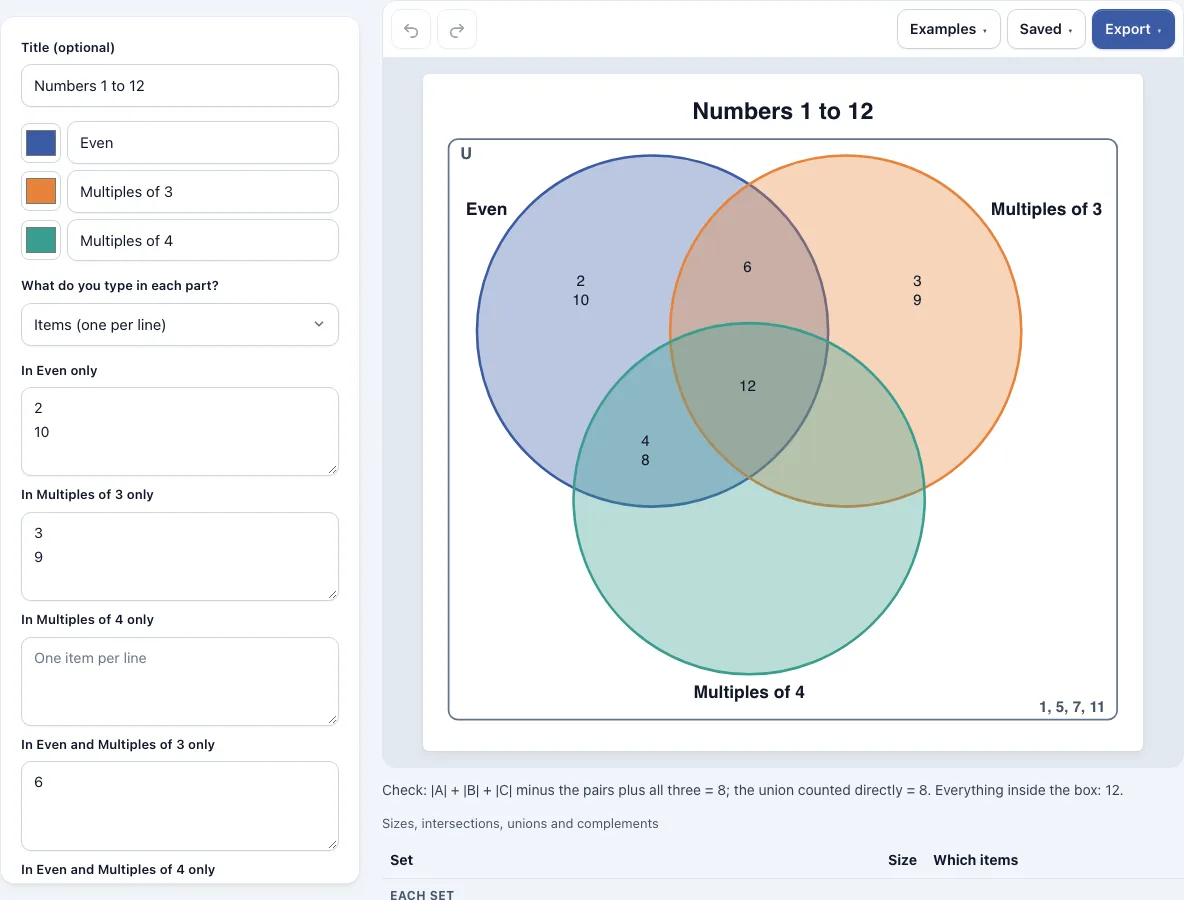This screenshot has width=1184, height=900.
Task: Pick the orange swatch for Multiples of 3
Action: pyautogui.click(x=41, y=192)
